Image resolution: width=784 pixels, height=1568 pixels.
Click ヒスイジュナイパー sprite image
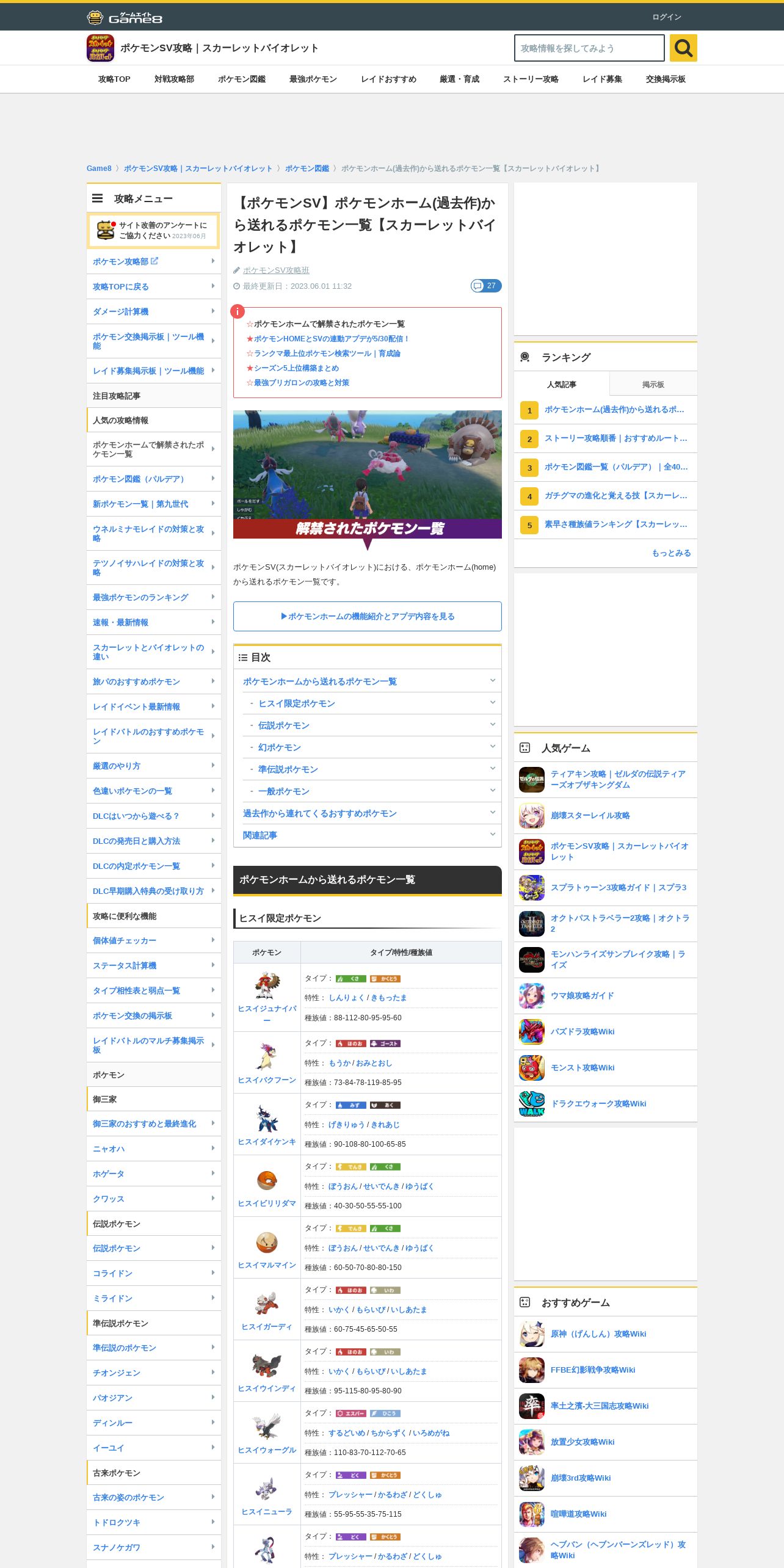coord(267,985)
